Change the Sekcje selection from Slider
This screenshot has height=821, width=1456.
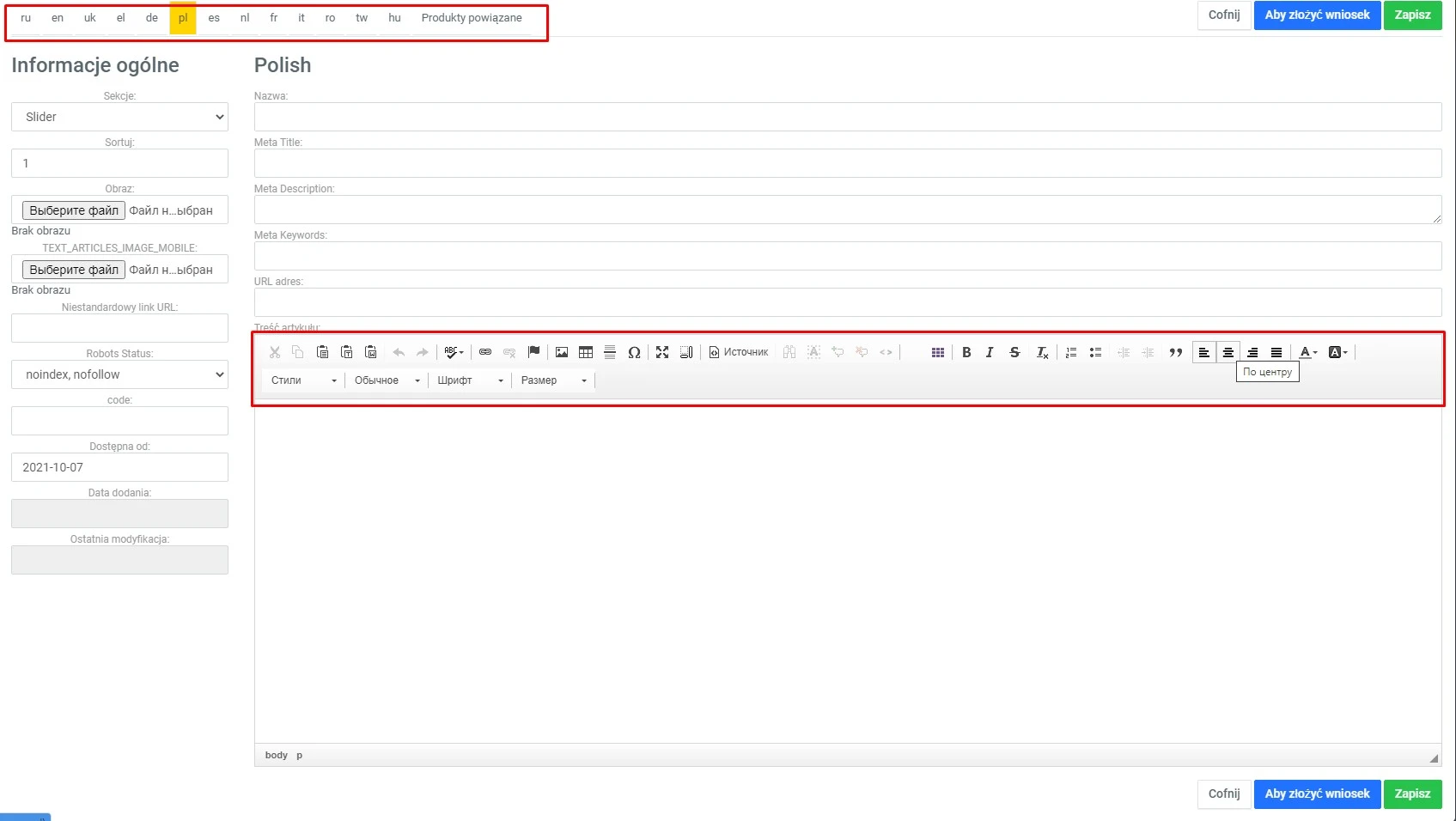119,117
